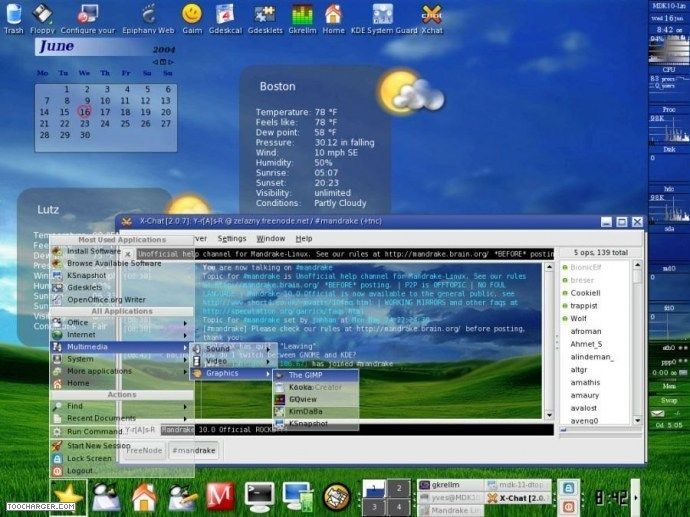The height and width of the screenshot is (517, 690).
Task: Click the lock screen icon in panel
Action: coord(568,488)
